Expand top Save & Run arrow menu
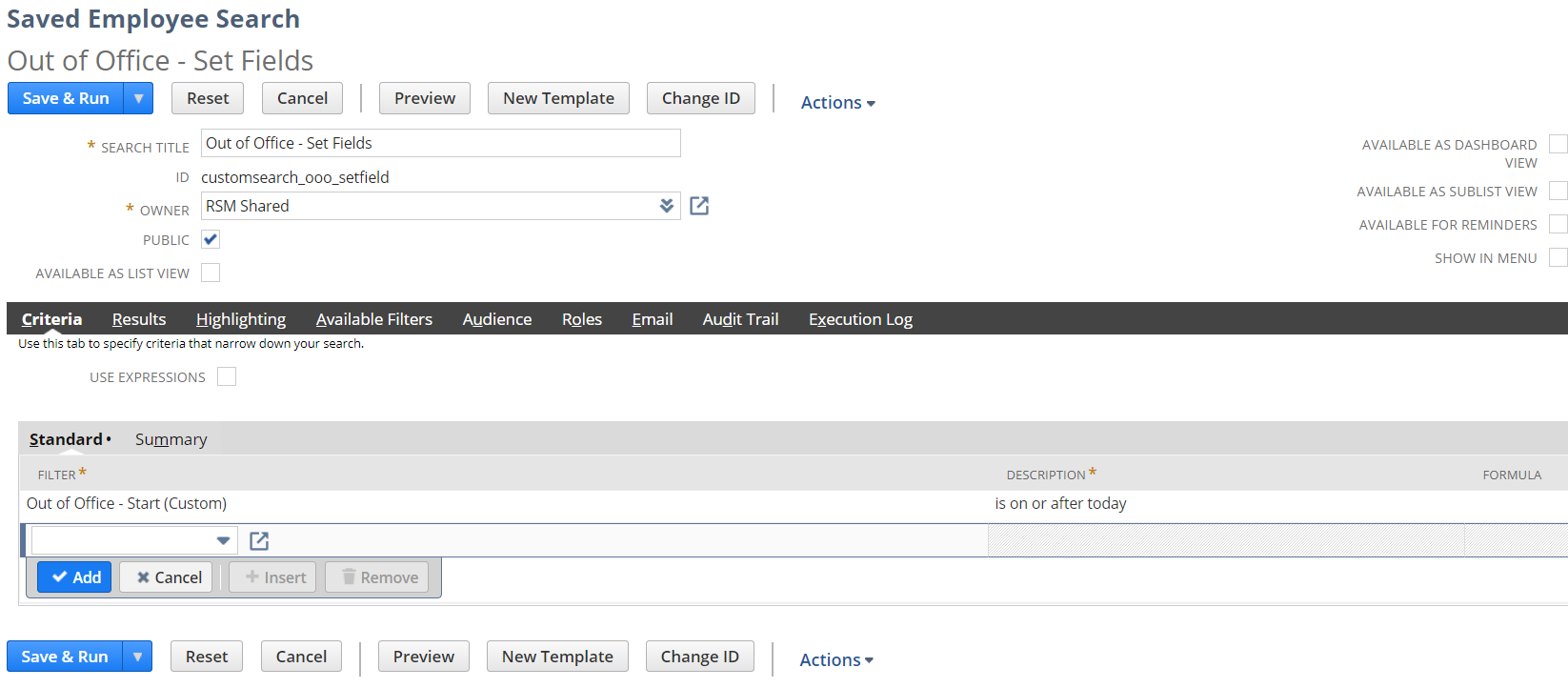 coord(139,98)
